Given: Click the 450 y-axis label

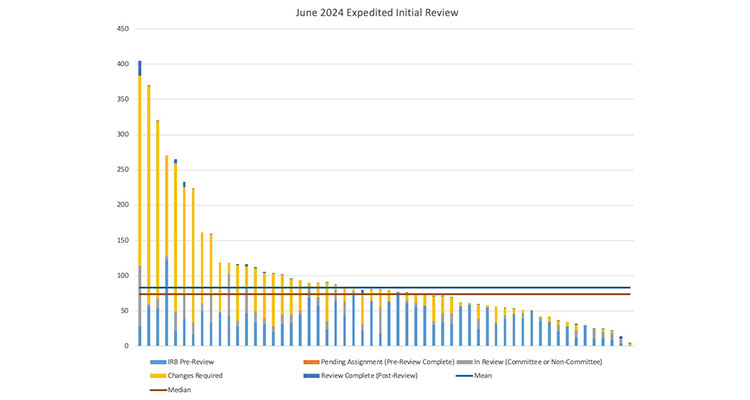Looking at the screenshot, I should pyautogui.click(x=123, y=29).
